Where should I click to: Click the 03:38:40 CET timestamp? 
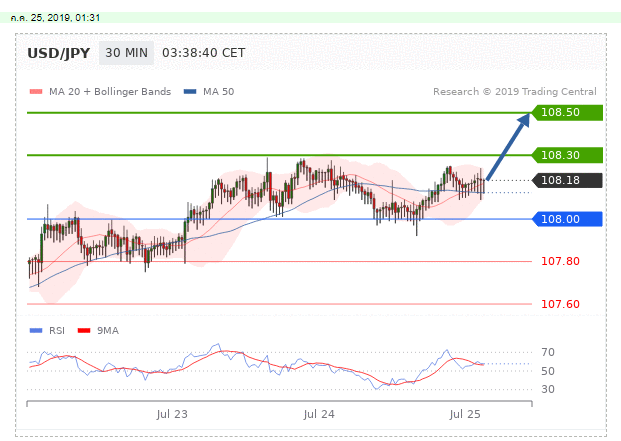click(204, 53)
